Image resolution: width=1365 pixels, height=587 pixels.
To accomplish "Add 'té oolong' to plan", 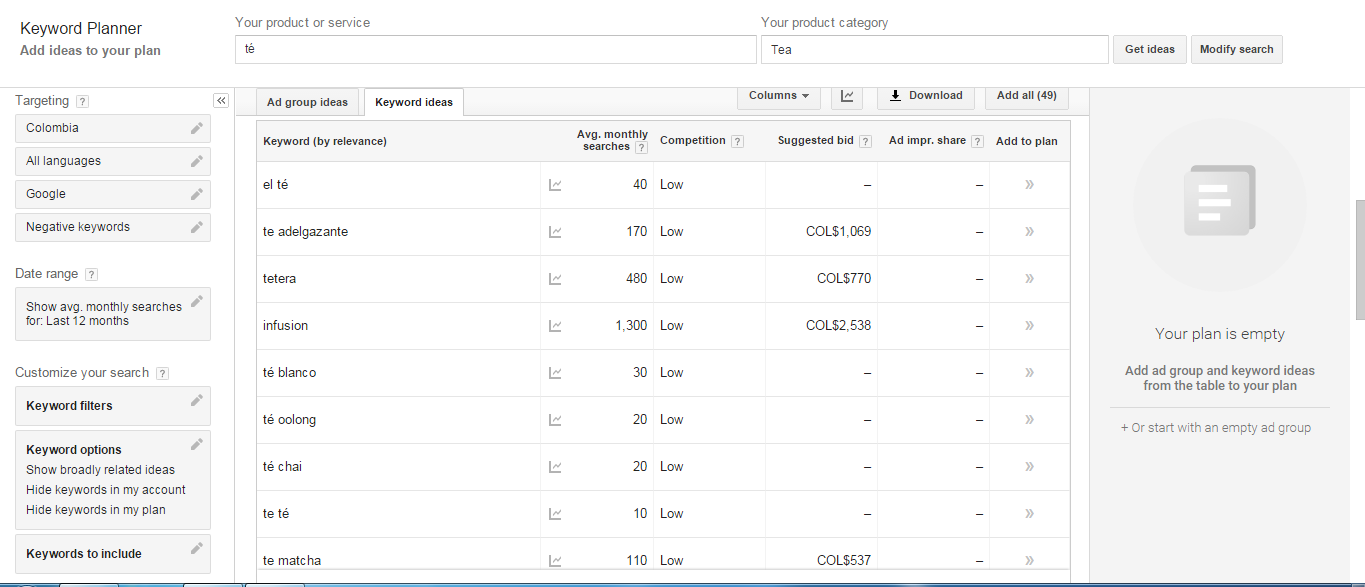I will (1029, 420).
